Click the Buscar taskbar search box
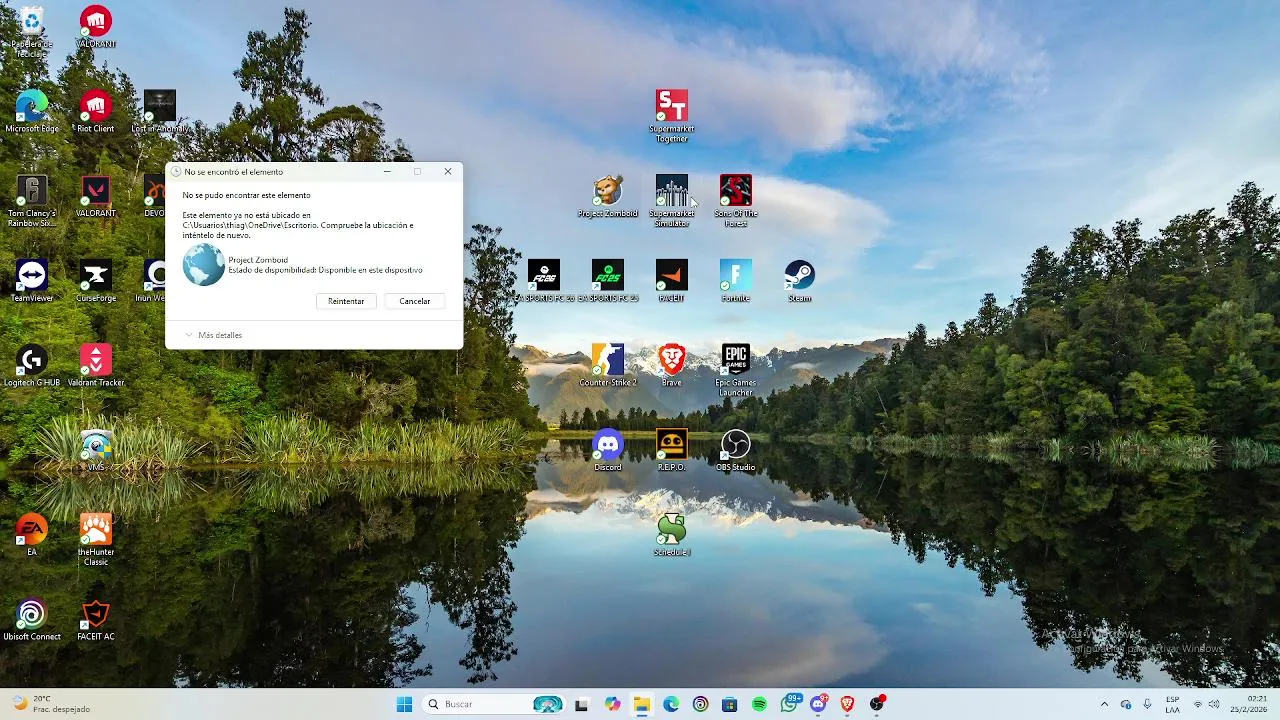Viewport: 1280px width, 720px height. coord(495,704)
